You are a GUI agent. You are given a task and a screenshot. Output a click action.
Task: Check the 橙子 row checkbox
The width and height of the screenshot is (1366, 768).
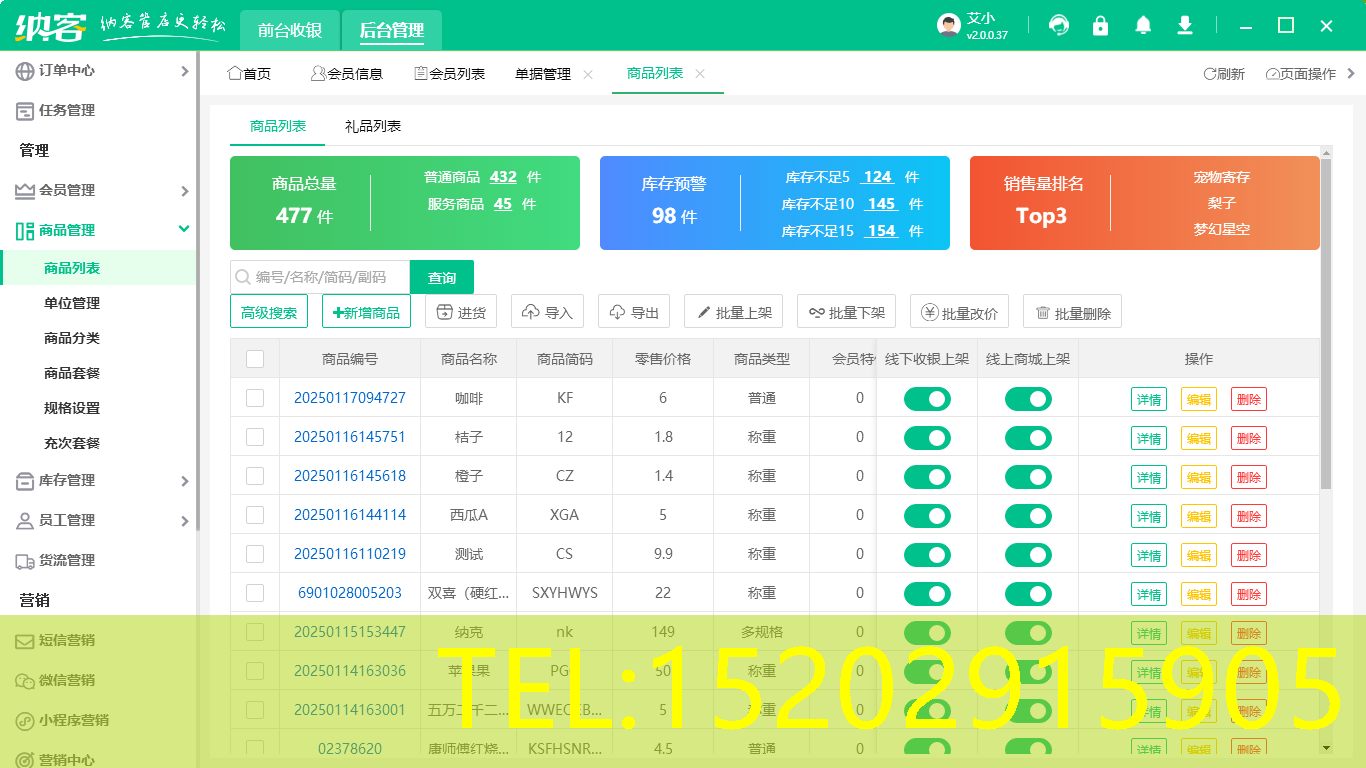[255, 476]
